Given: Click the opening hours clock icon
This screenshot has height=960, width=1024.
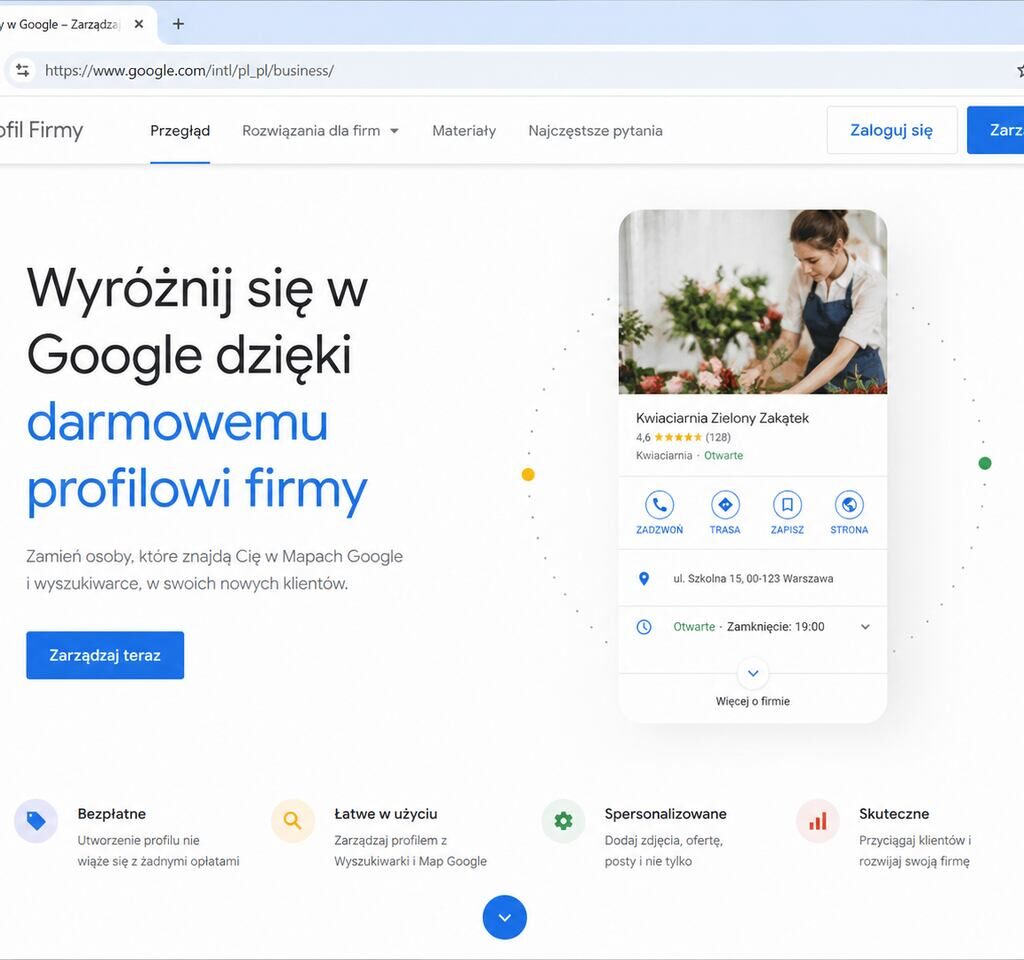Looking at the screenshot, I should [x=644, y=627].
